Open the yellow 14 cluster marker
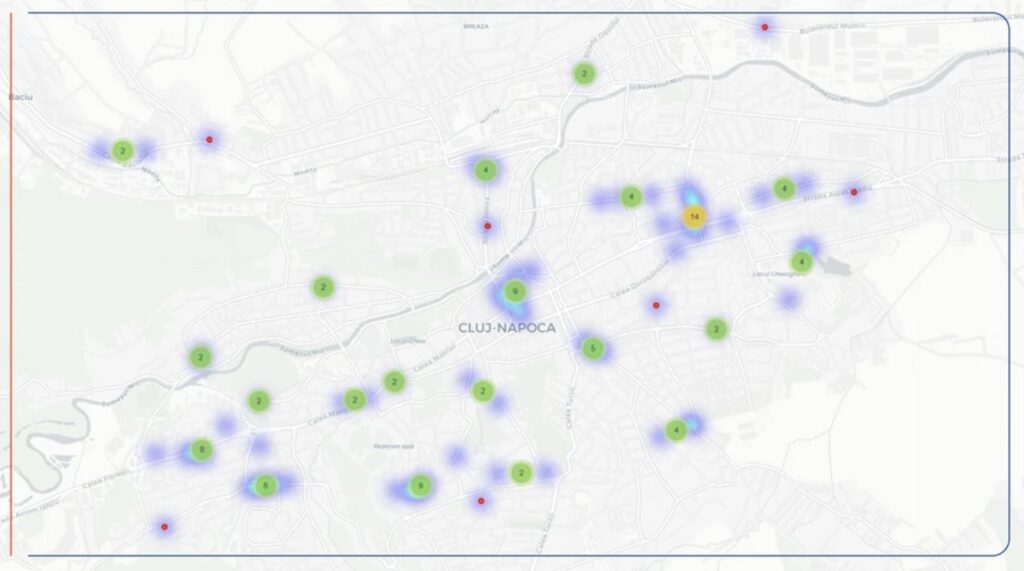The image size is (1024, 571). pos(694,216)
